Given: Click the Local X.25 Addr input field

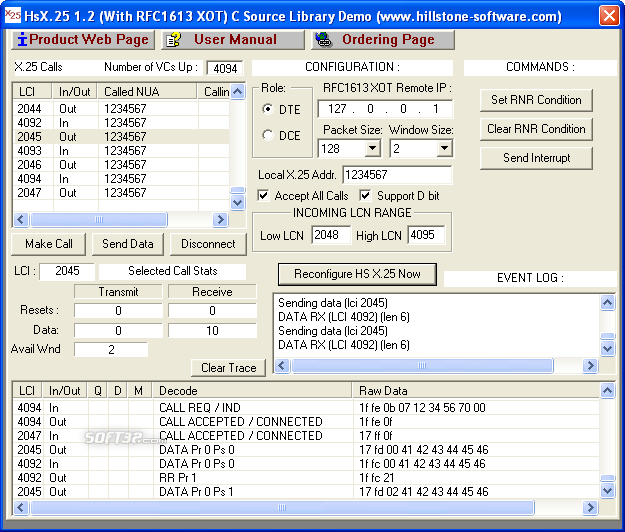Looking at the screenshot, I should 397,175.
